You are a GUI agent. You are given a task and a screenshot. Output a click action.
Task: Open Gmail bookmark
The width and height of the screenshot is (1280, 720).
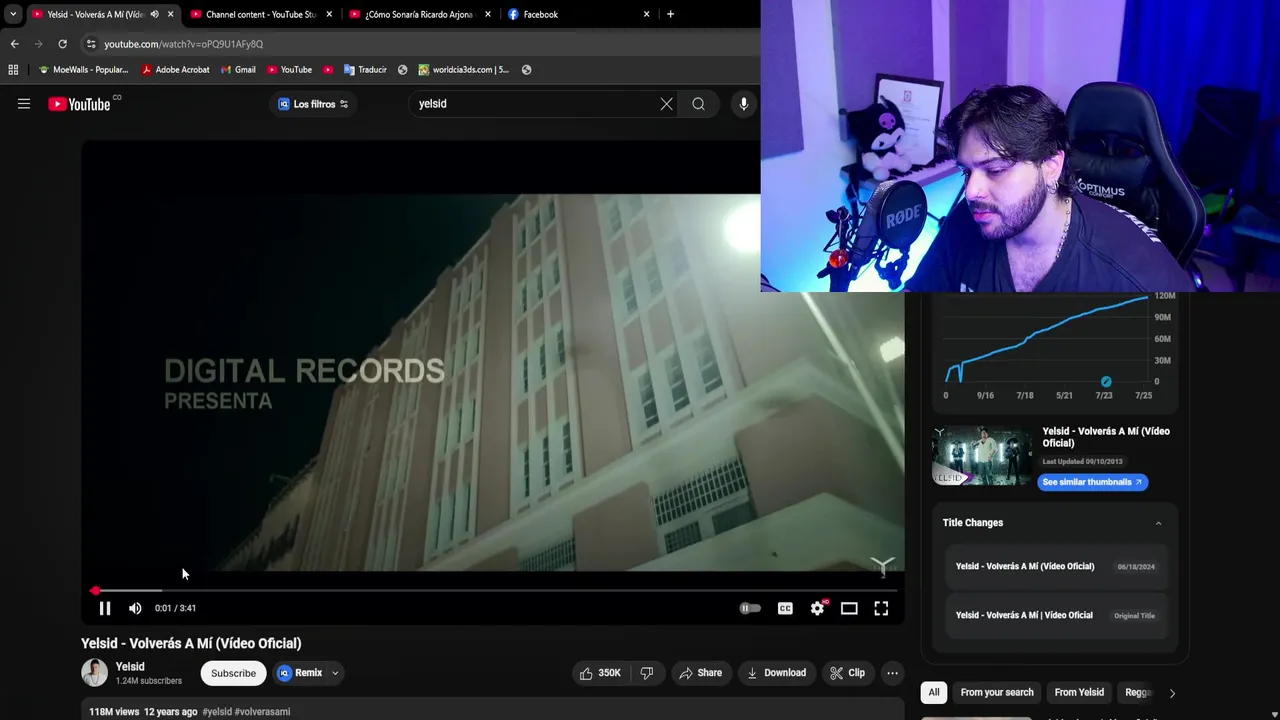point(238,70)
